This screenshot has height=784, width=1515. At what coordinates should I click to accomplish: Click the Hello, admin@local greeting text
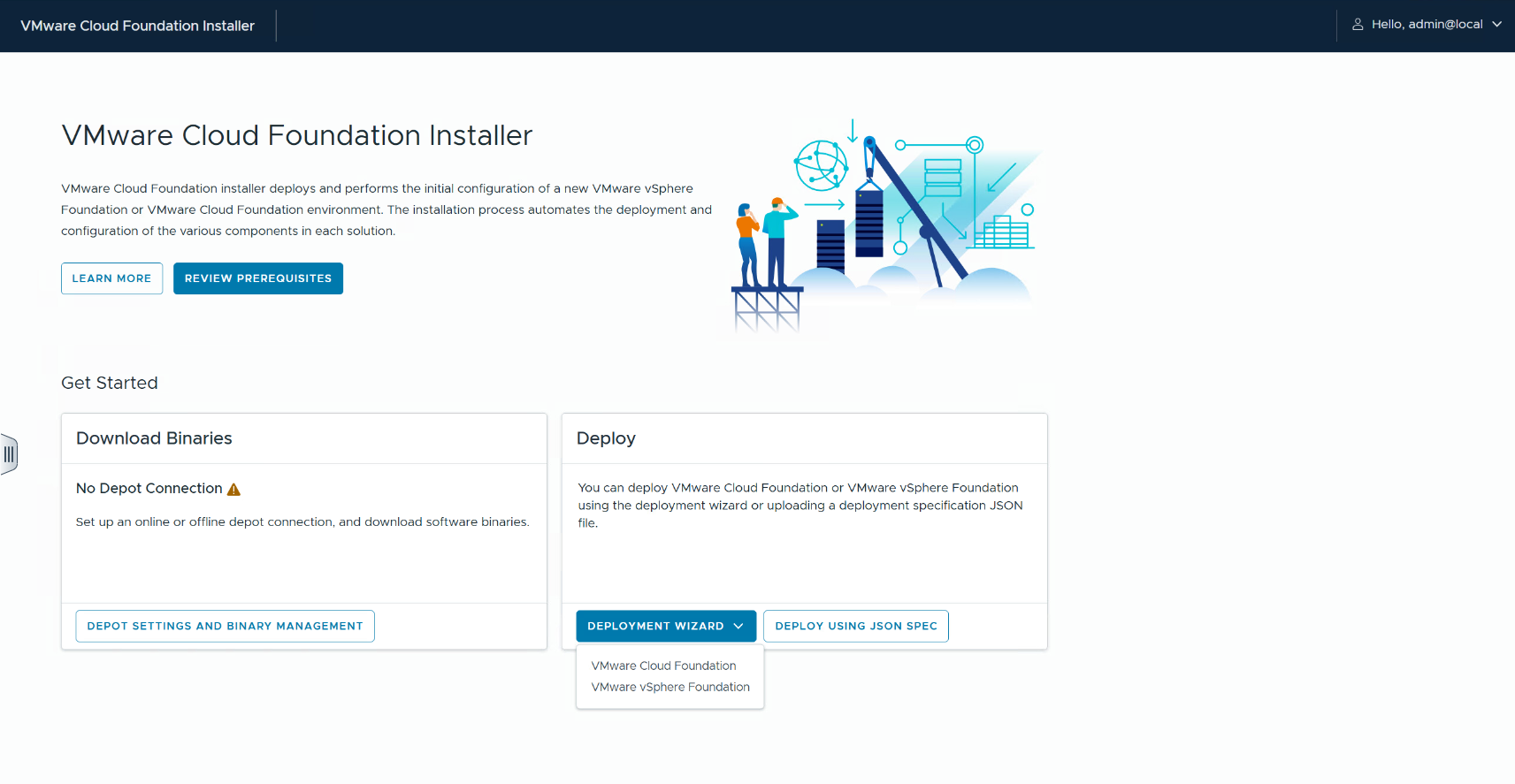(1427, 25)
